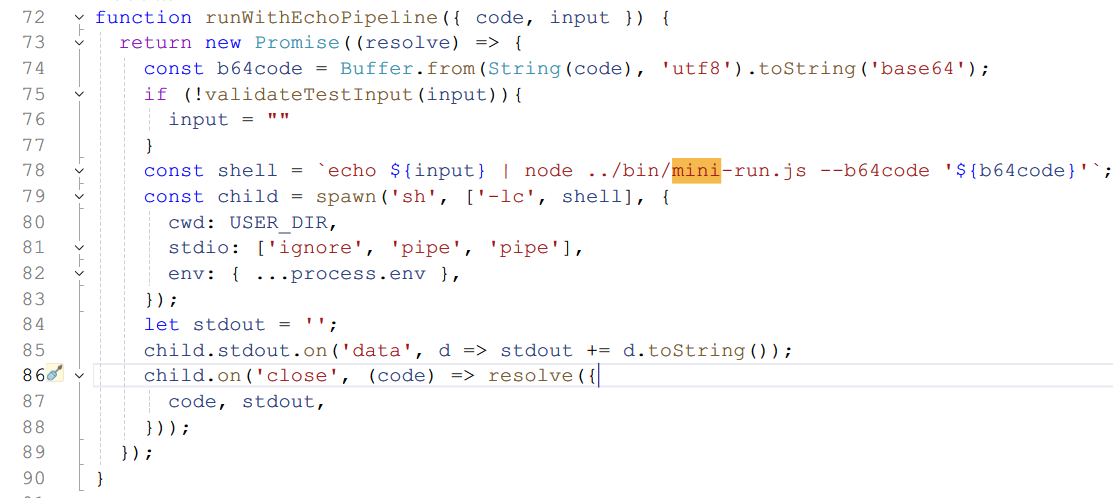Collapse the return new Promise block at line 73
This screenshot has width=1113, height=498.
coord(79,43)
